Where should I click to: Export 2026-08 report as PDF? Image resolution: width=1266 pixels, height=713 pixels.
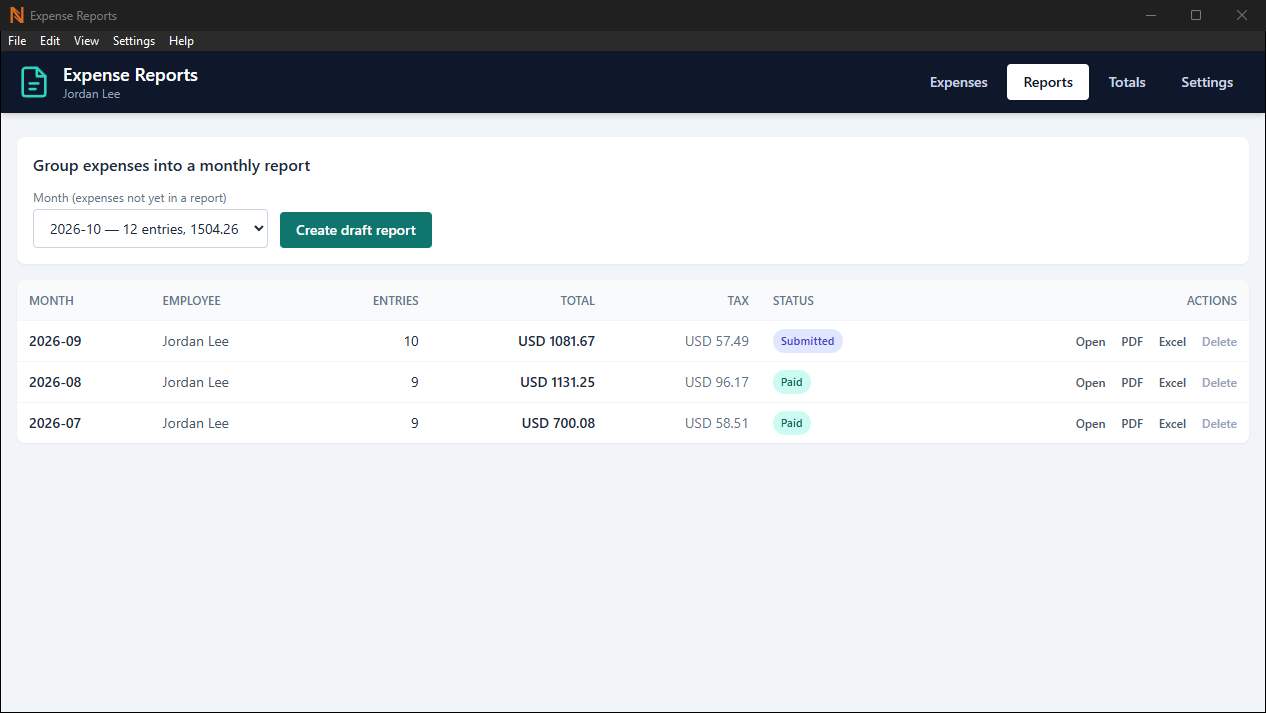(1132, 383)
